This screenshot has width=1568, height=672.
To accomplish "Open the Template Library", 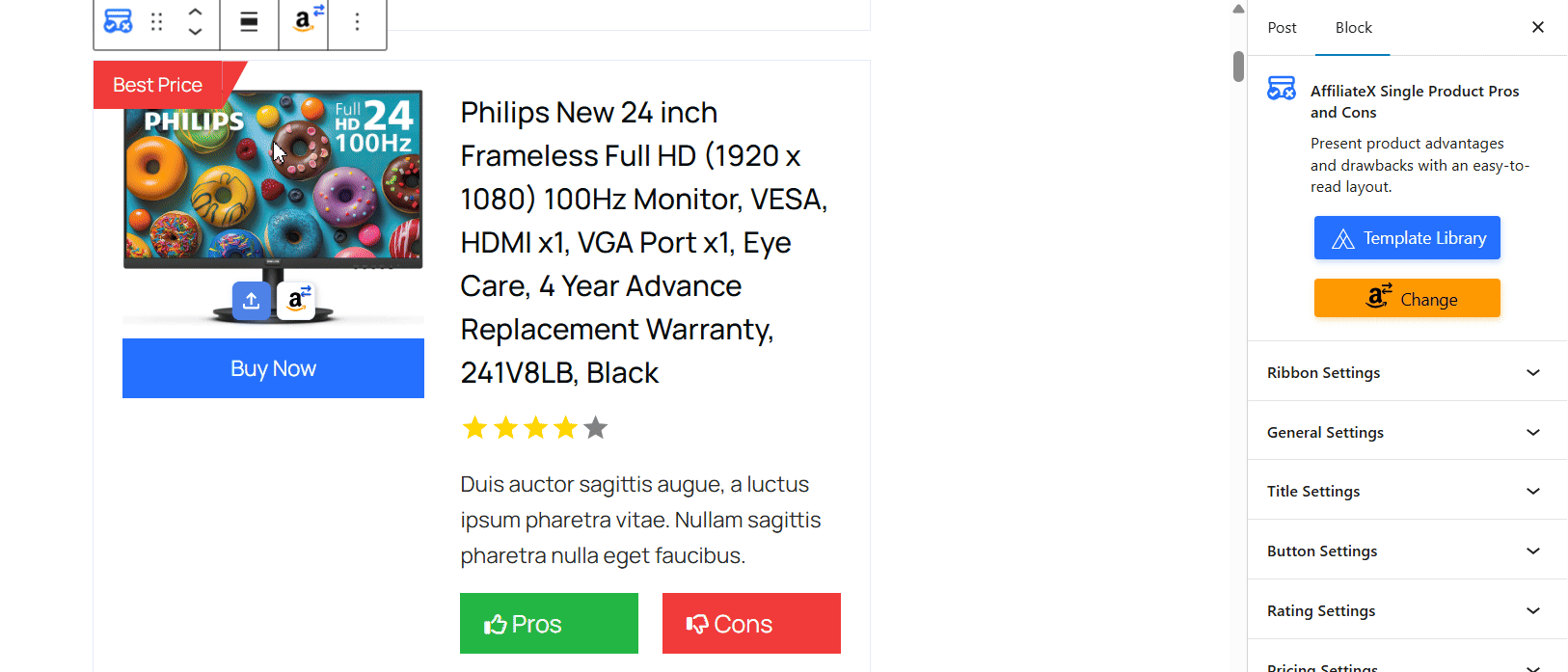I will 1407,238.
